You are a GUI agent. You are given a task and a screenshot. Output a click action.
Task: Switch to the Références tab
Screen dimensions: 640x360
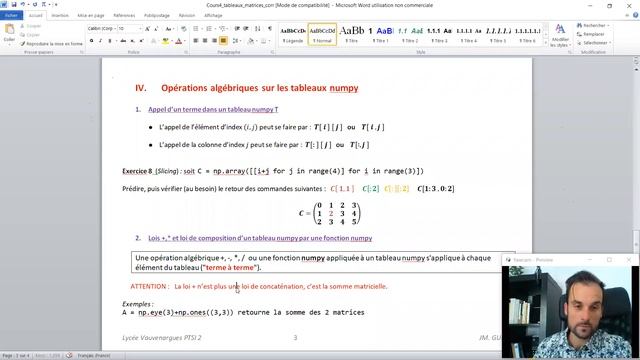(x=124, y=15)
